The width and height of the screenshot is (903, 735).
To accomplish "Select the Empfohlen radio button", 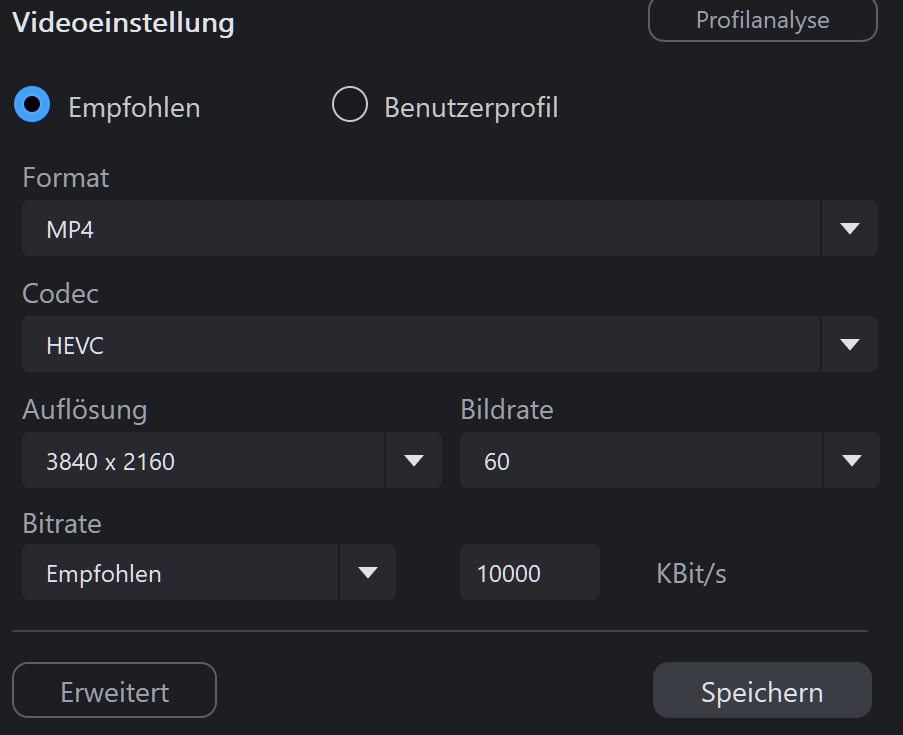I will [x=32, y=105].
